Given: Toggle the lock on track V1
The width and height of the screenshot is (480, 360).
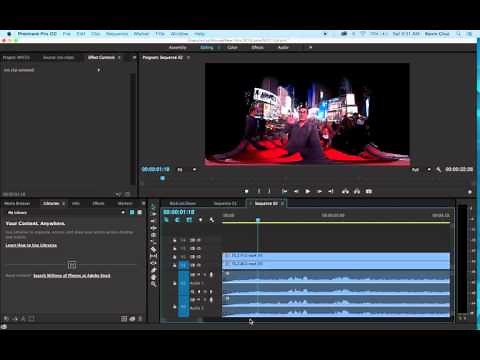Looking at the screenshot, I should click(x=174, y=265).
